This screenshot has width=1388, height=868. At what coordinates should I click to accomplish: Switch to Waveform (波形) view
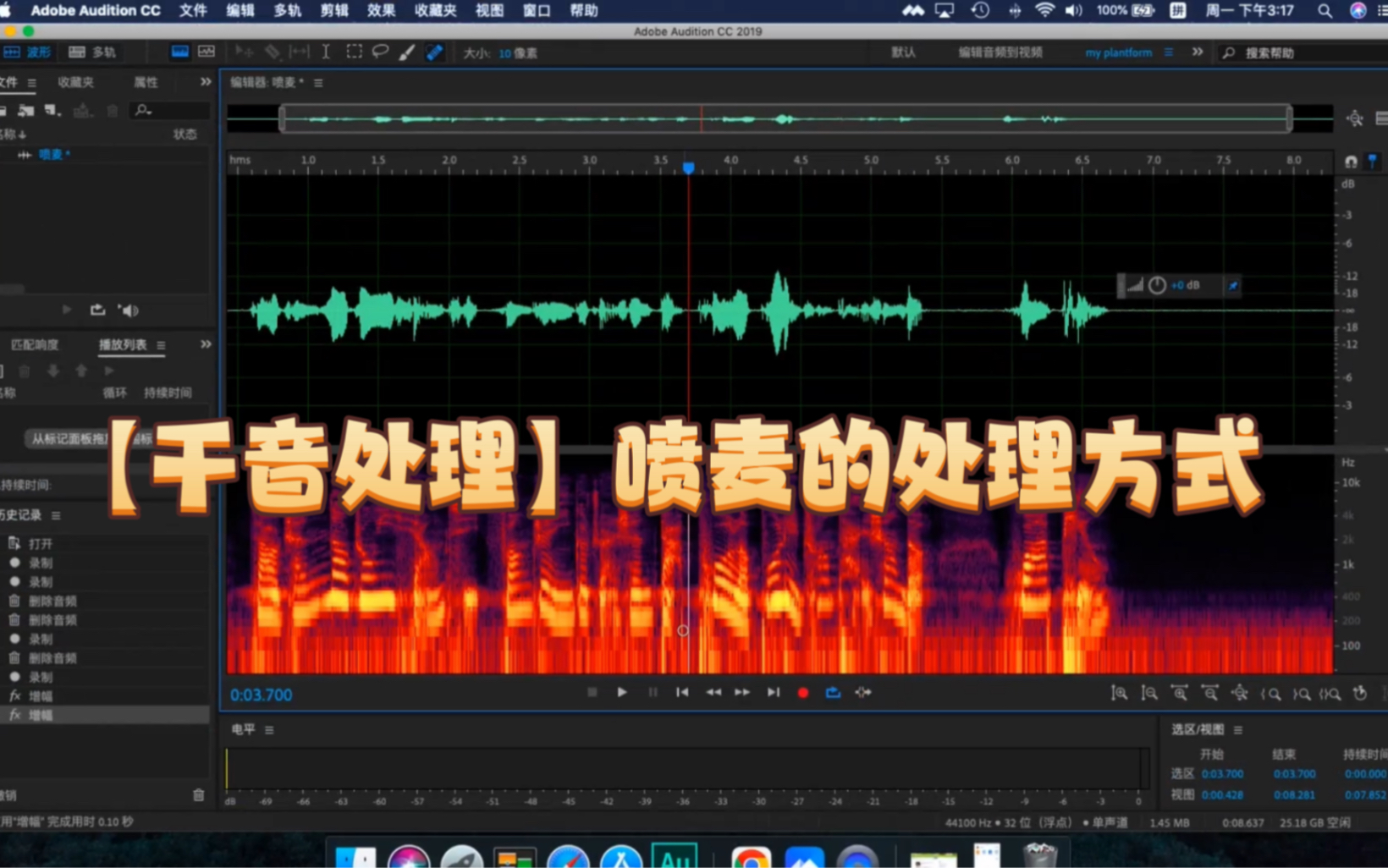tap(27, 52)
